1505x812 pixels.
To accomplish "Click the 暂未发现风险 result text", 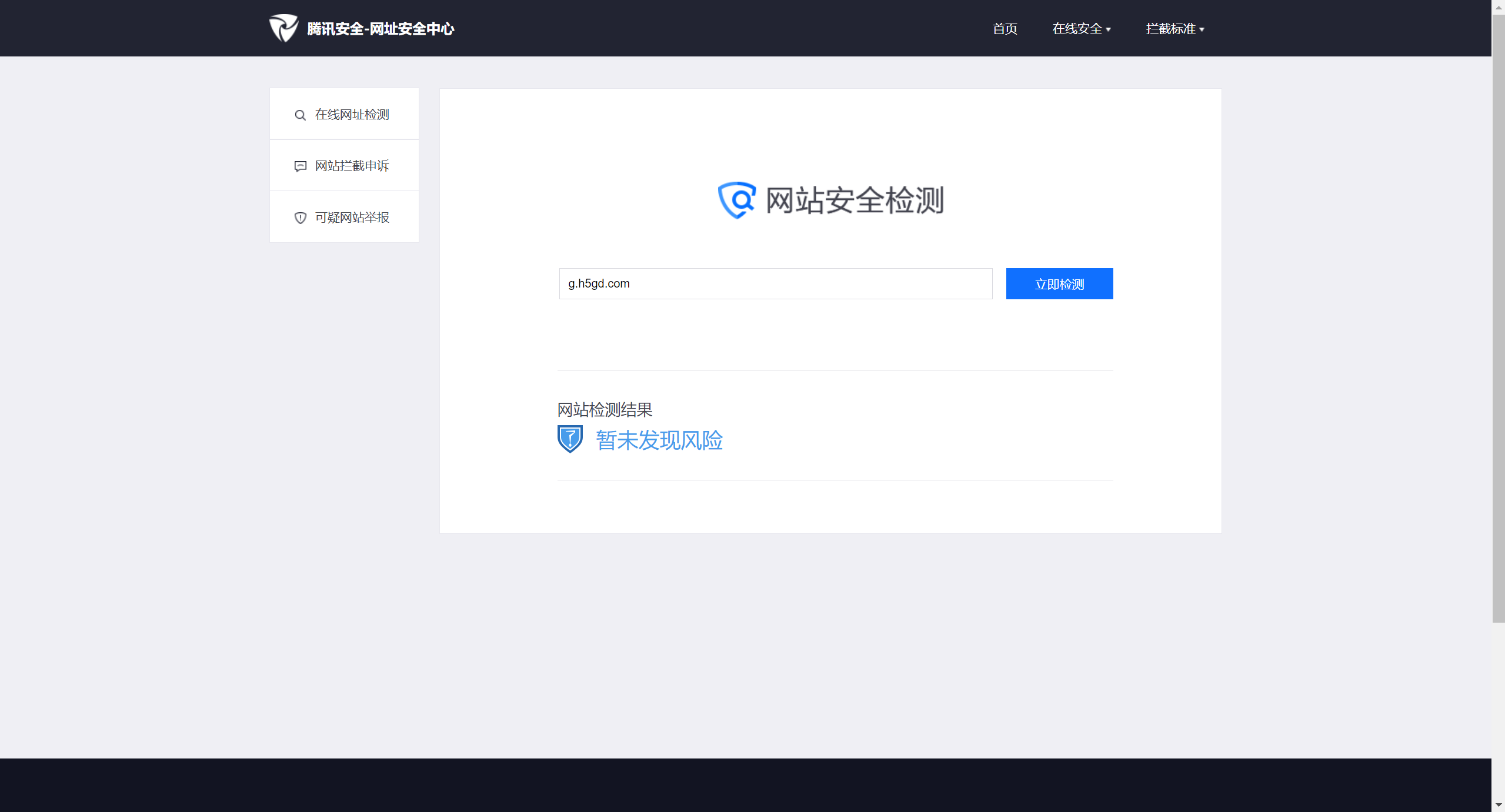I will click(x=659, y=440).
